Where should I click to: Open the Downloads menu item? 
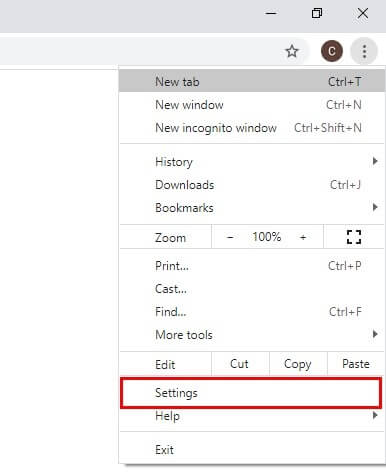pyautogui.click(x=252, y=185)
